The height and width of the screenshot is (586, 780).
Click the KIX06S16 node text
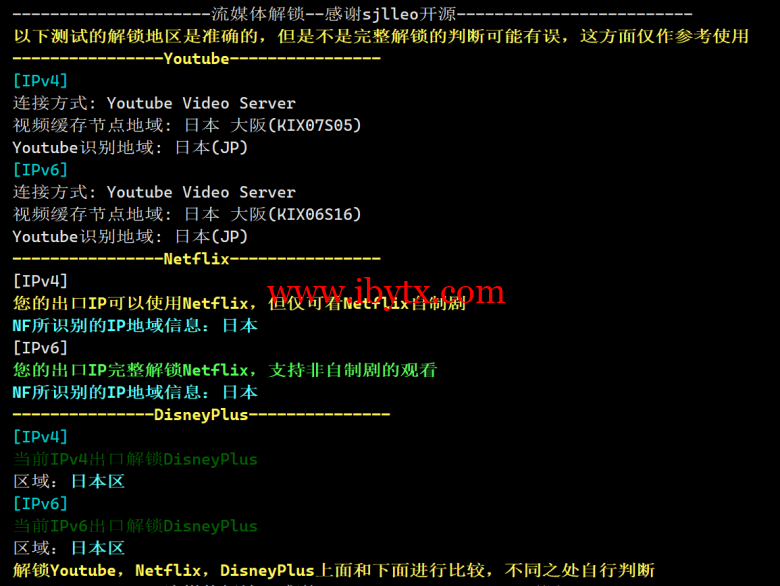[314, 214]
